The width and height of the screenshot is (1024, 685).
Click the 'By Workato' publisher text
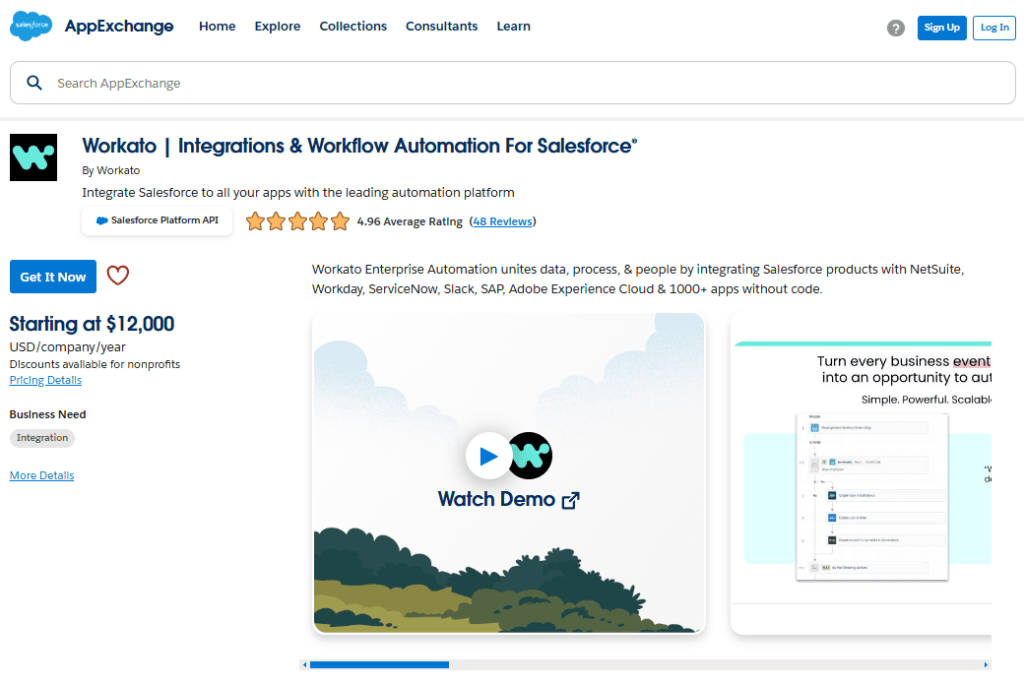point(111,170)
